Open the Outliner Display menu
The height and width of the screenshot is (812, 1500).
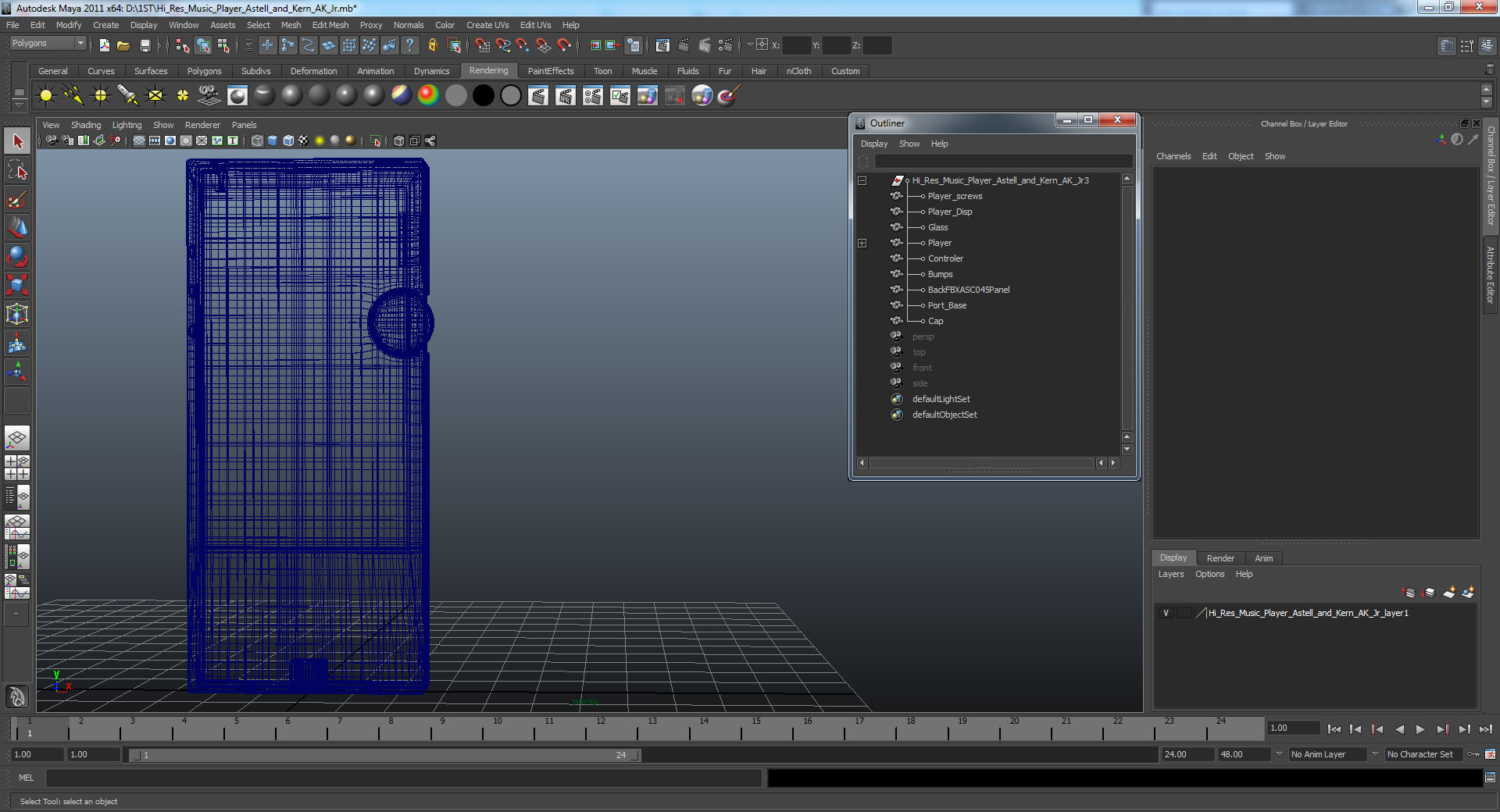[x=873, y=144]
